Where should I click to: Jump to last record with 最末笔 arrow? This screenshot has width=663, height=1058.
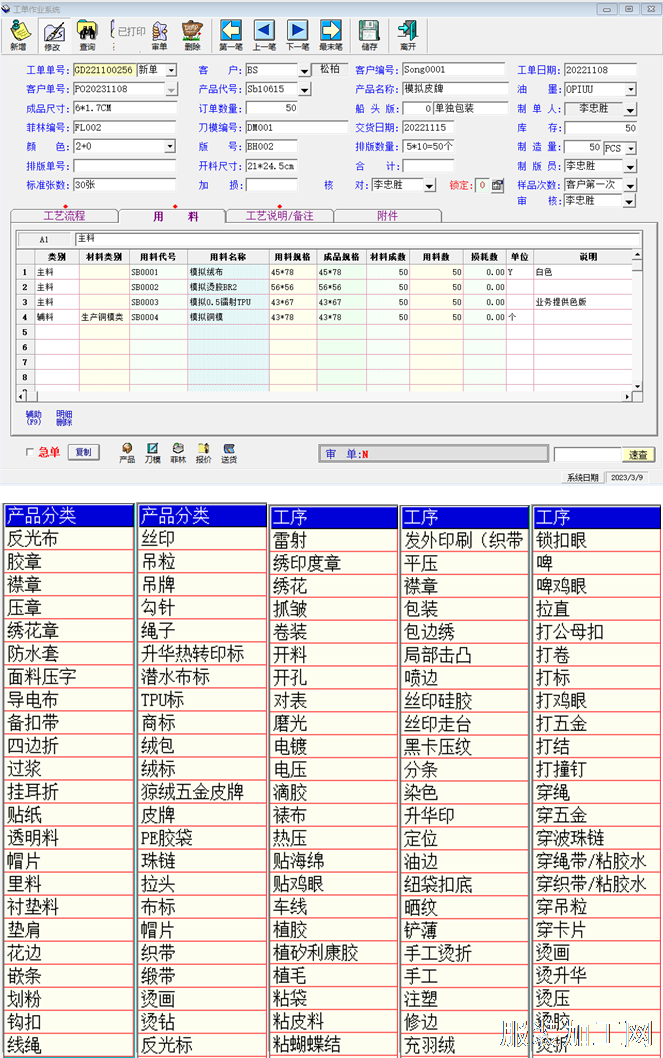point(331,36)
